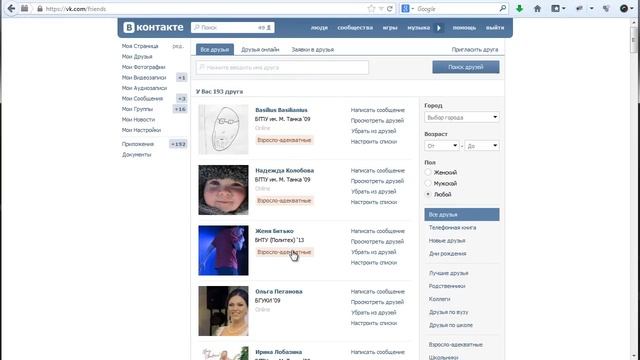Select the Мужской gender option

click(x=428, y=183)
